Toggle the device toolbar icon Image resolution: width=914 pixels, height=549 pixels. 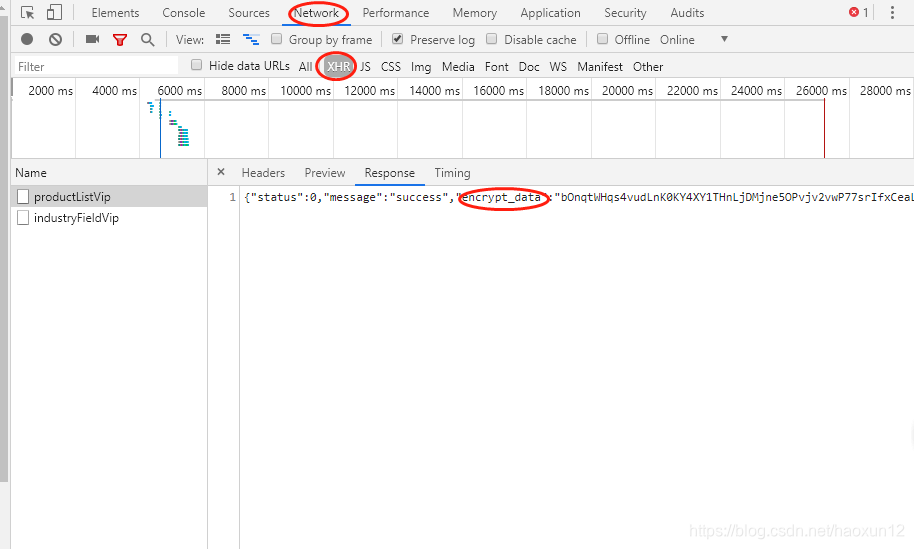pos(54,12)
